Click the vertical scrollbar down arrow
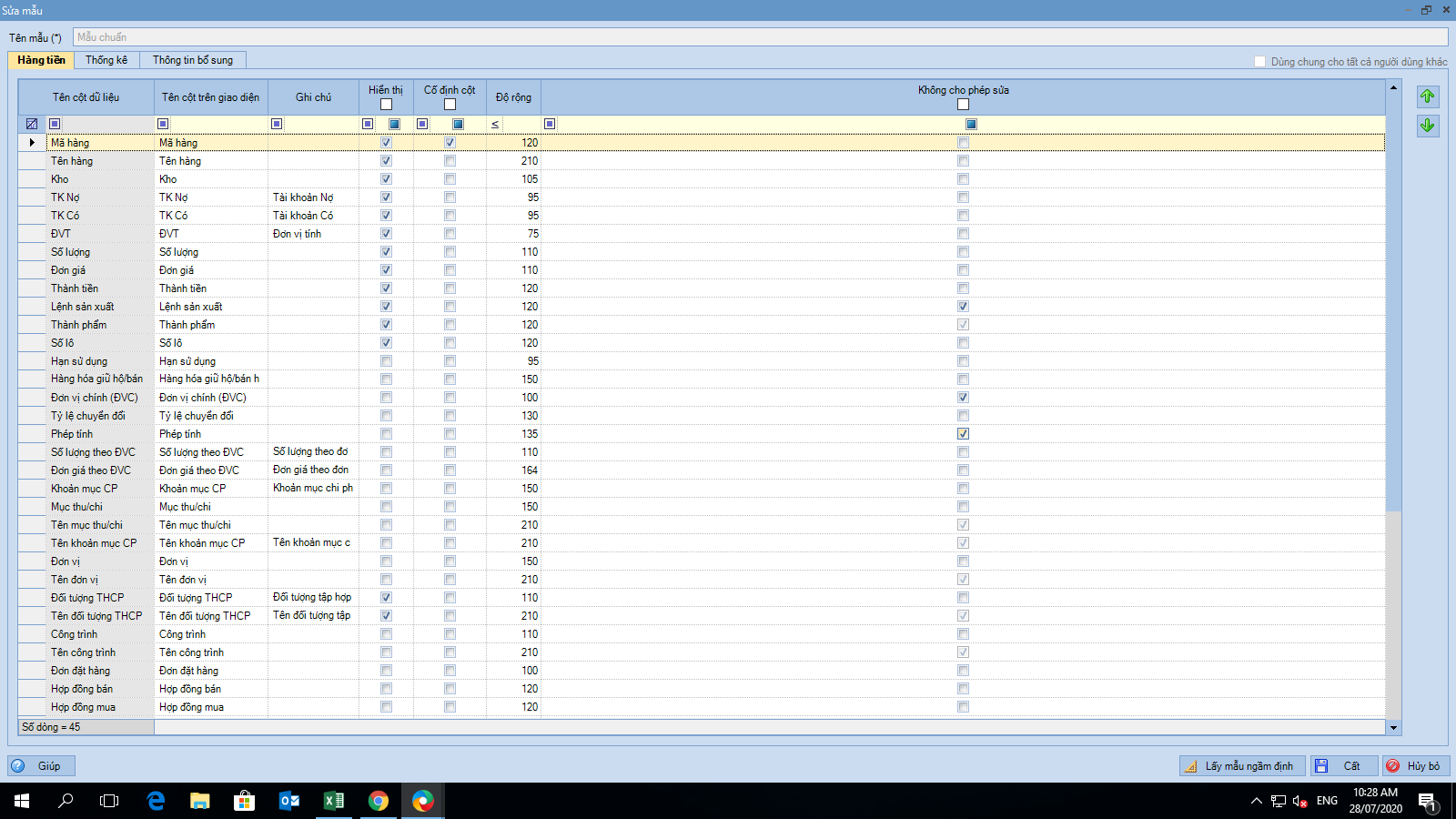 coord(1393,727)
